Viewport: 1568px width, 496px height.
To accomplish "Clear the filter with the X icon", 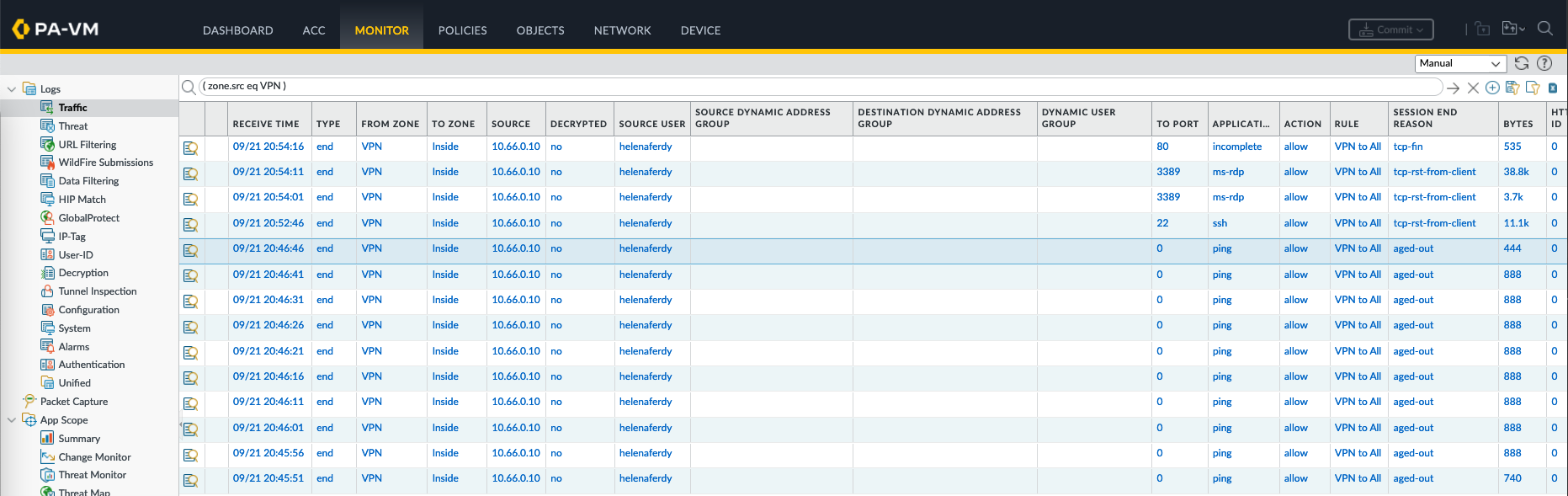I will tap(1473, 88).
